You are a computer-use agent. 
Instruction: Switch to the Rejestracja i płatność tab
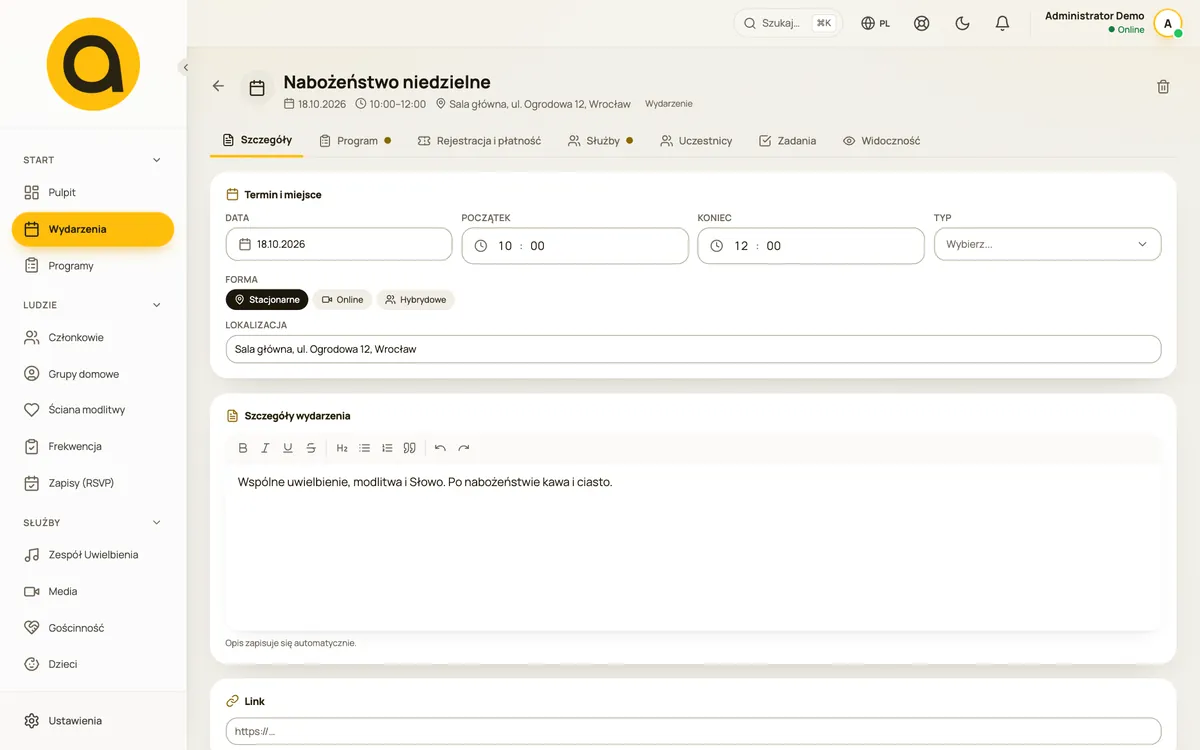479,141
